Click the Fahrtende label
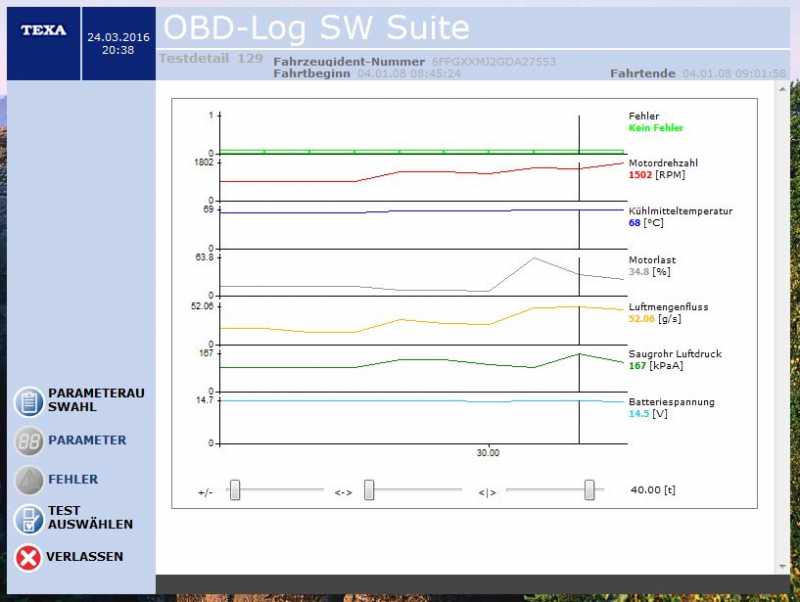 [643, 73]
